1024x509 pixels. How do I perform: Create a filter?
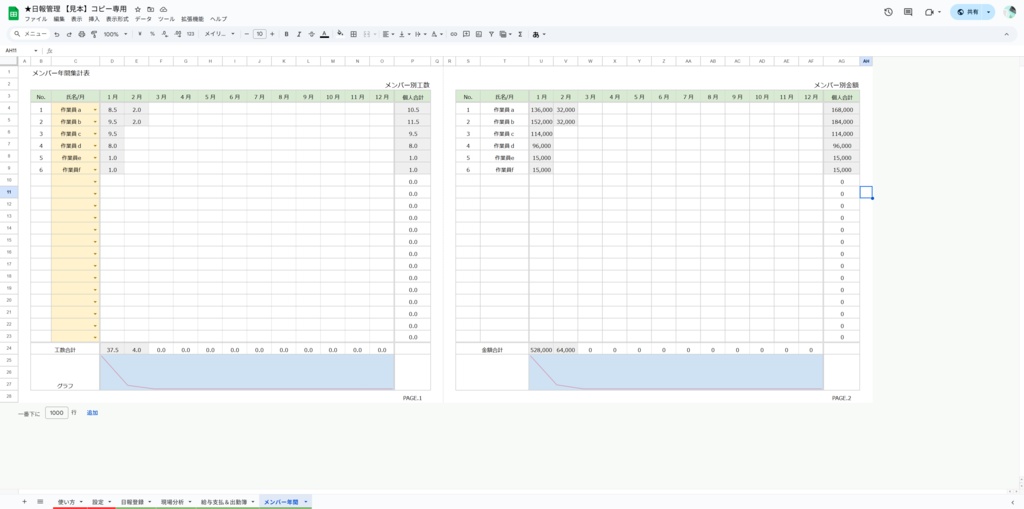[x=491, y=34]
